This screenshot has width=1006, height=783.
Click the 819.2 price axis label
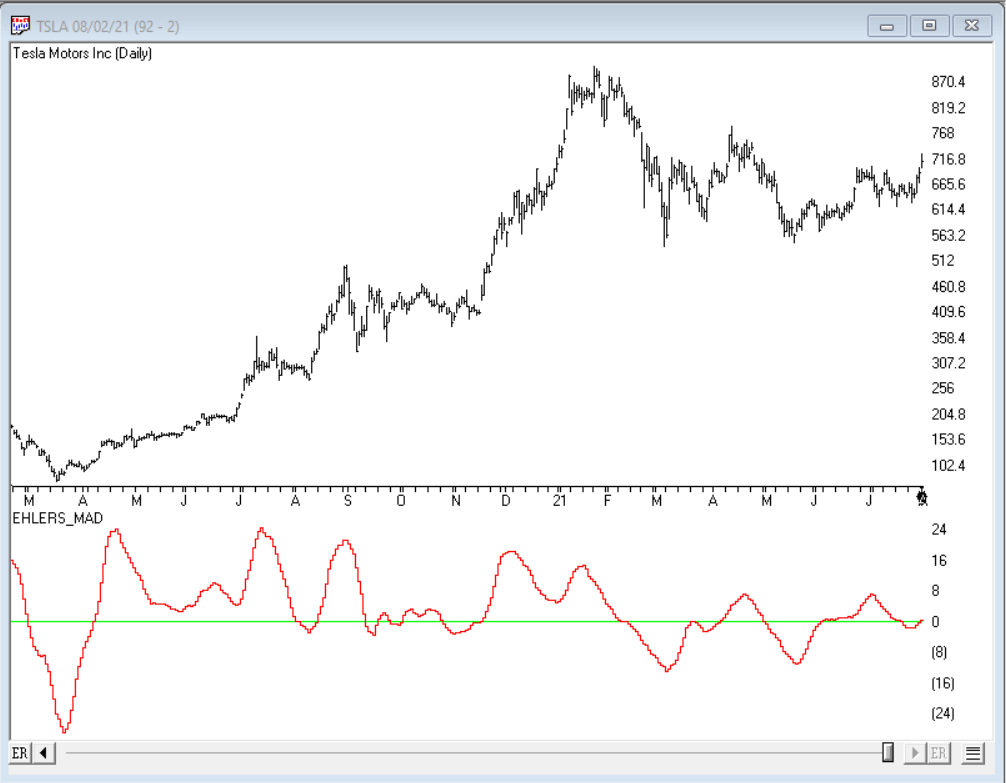point(948,108)
